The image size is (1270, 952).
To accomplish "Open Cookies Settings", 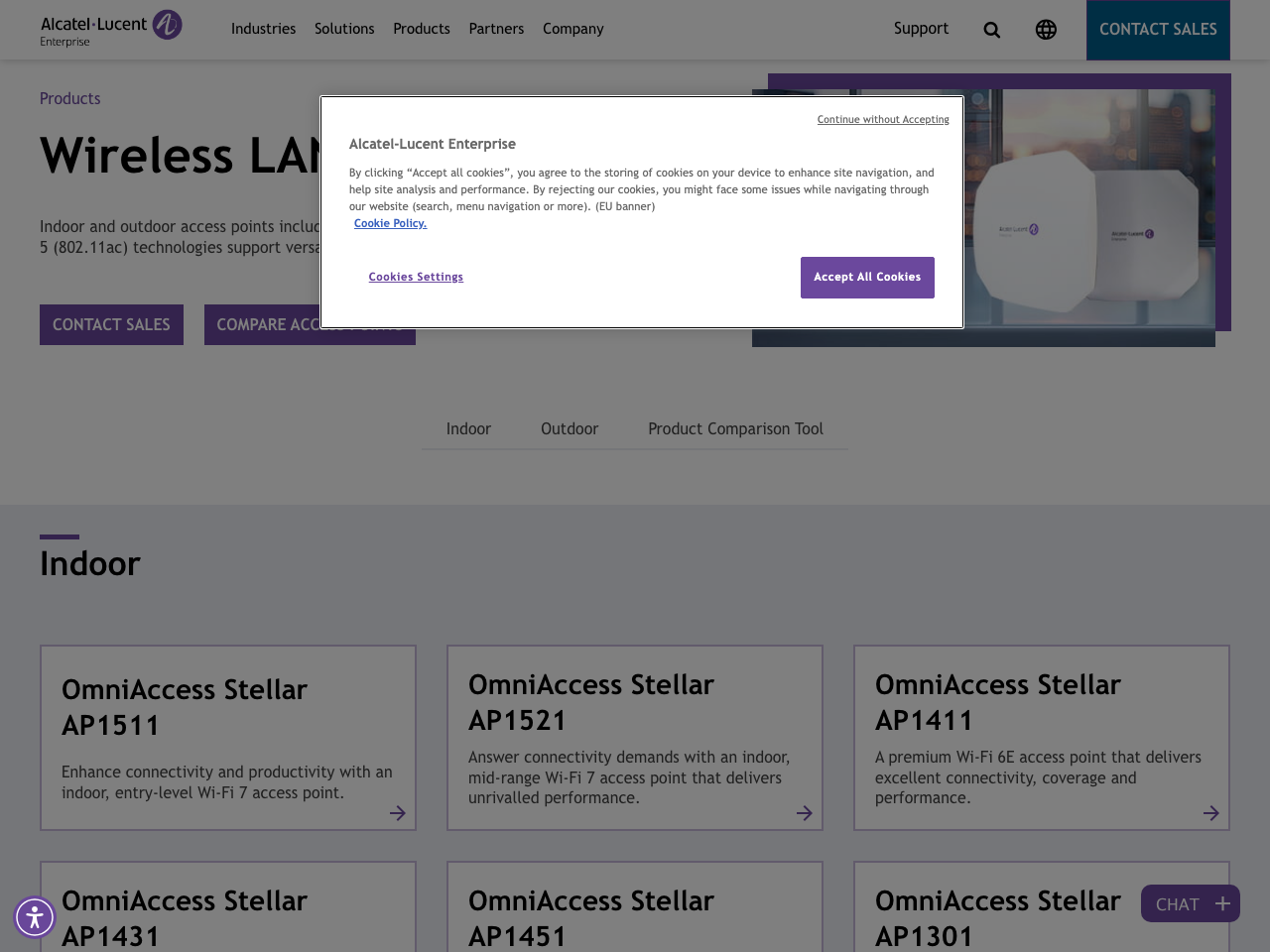I will point(416,277).
